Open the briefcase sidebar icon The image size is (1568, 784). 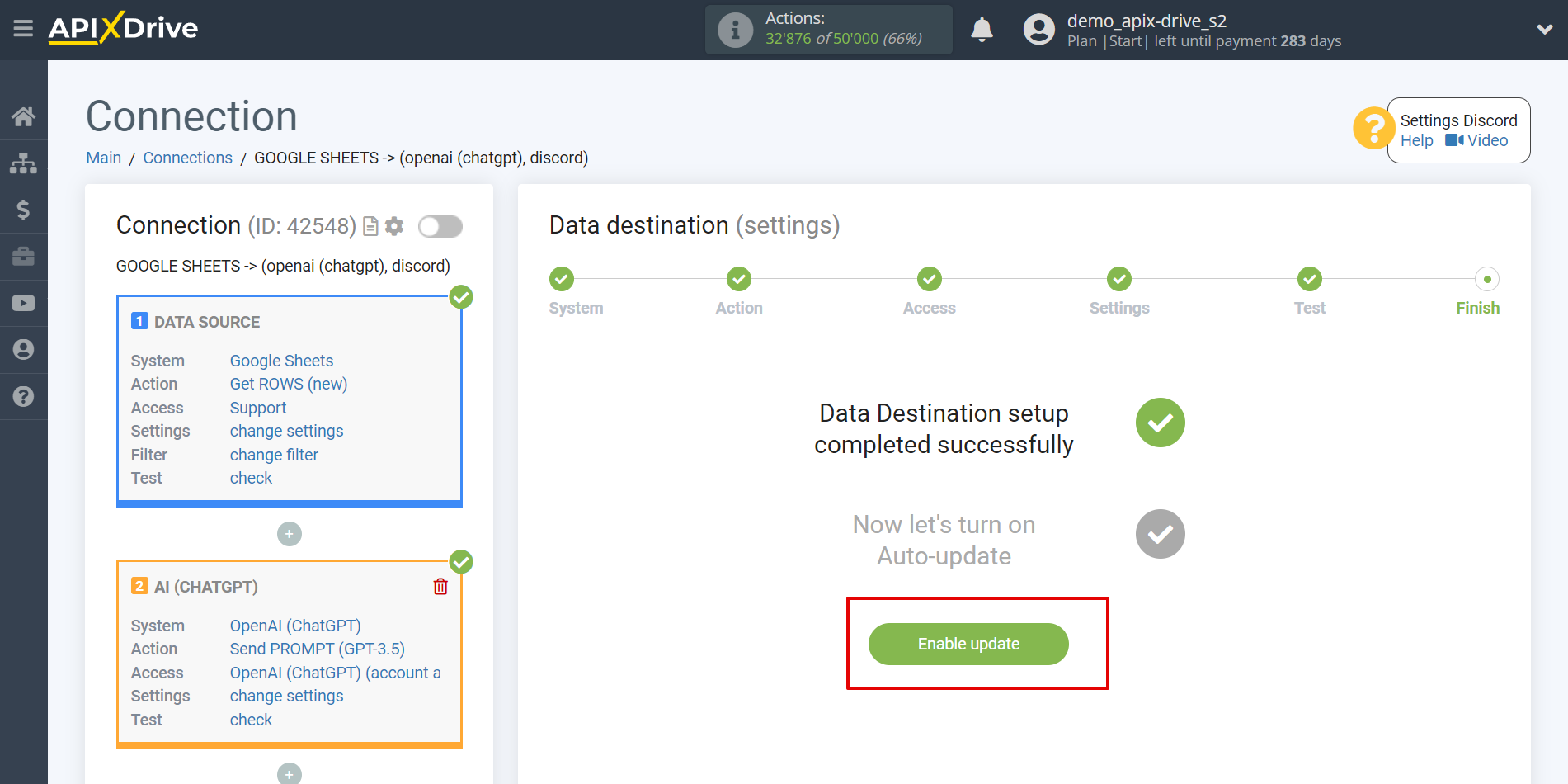pos(23,257)
